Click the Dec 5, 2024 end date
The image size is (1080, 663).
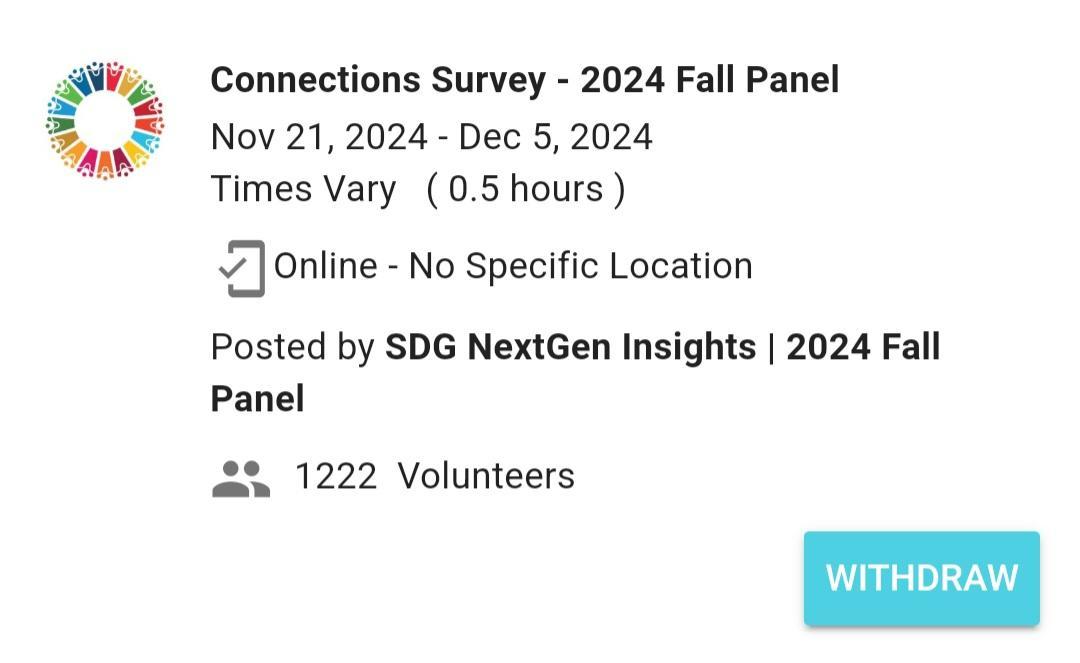pyautogui.click(x=555, y=137)
